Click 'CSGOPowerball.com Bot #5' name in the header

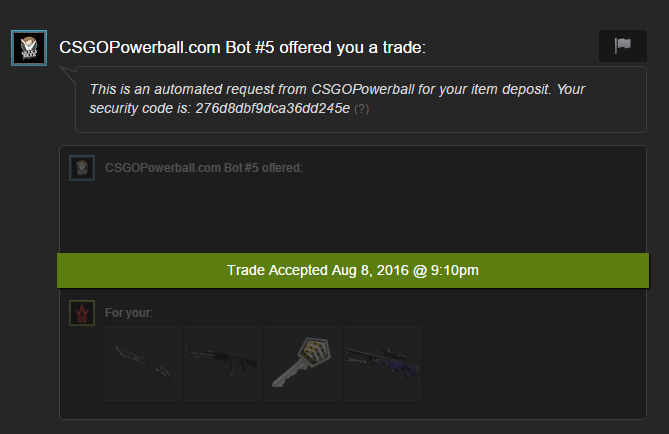click(x=166, y=47)
